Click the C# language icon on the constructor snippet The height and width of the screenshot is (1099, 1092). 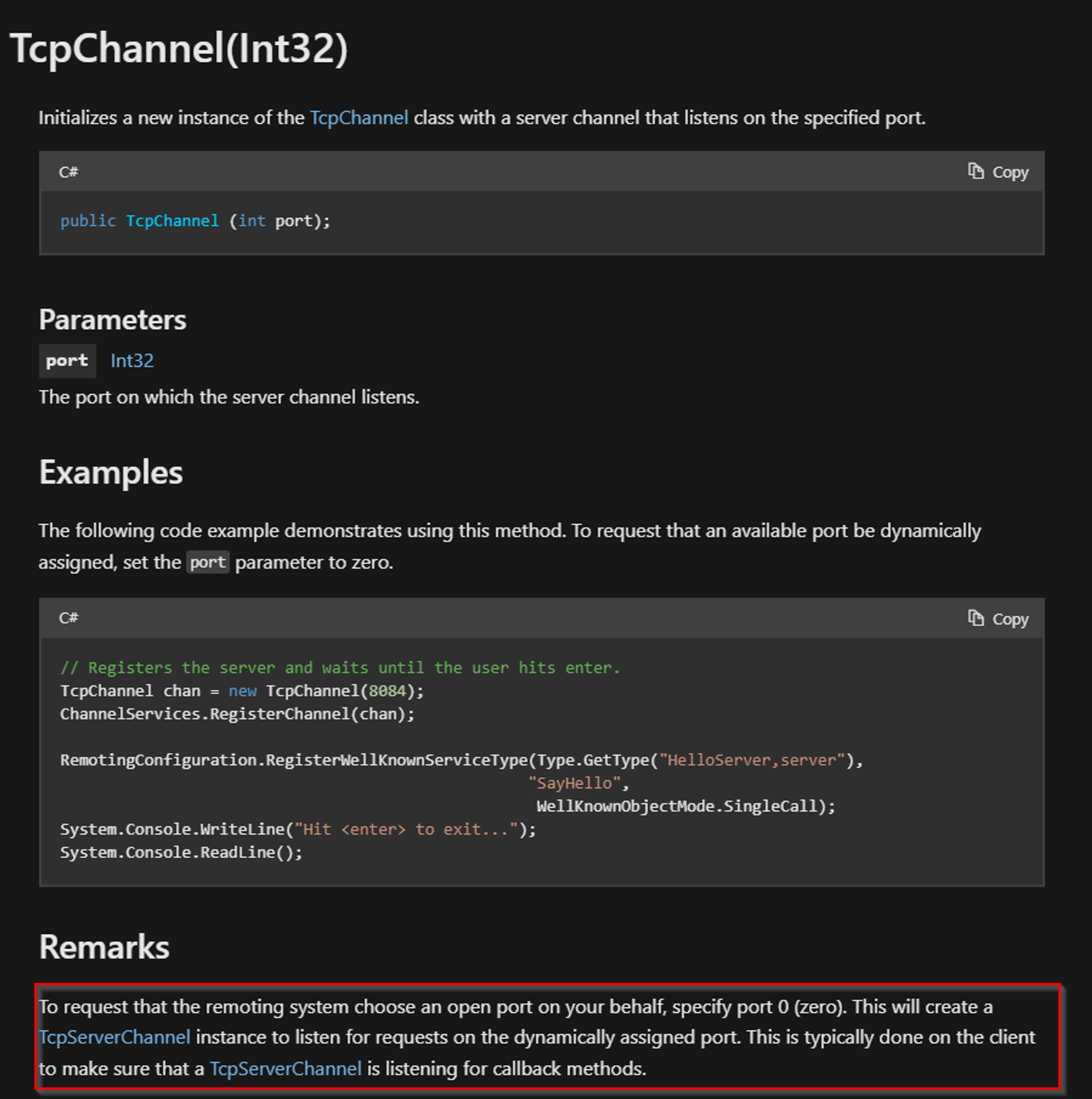[69, 172]
